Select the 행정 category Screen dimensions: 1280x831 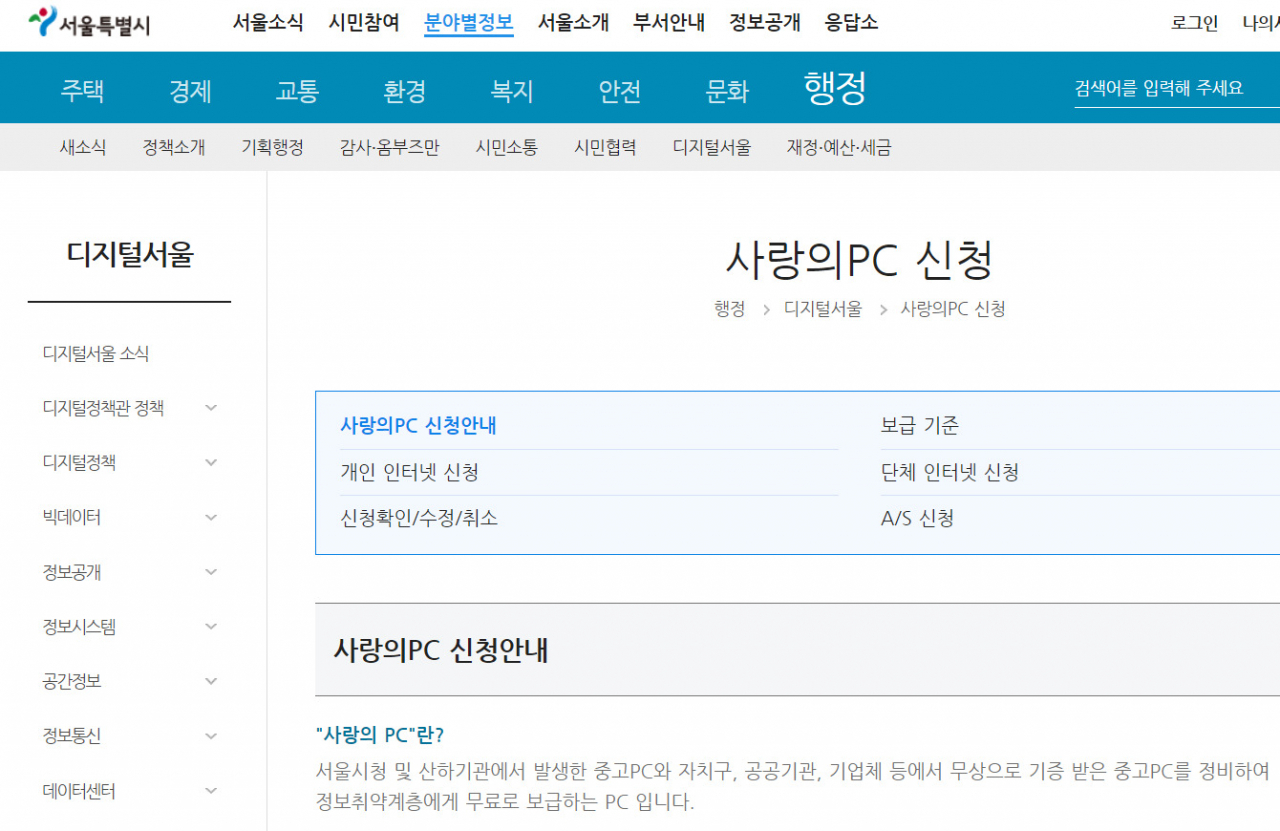click(x=835, y=89)
